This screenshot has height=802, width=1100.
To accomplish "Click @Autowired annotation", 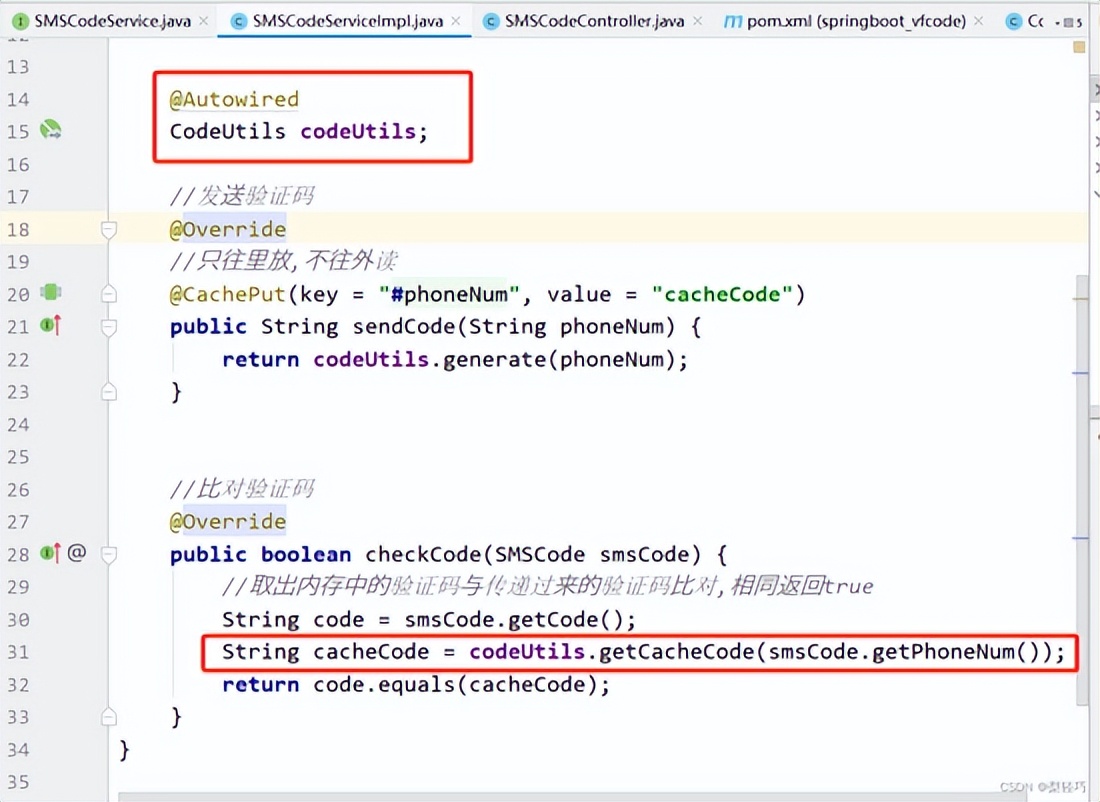I will coord(234,99).
